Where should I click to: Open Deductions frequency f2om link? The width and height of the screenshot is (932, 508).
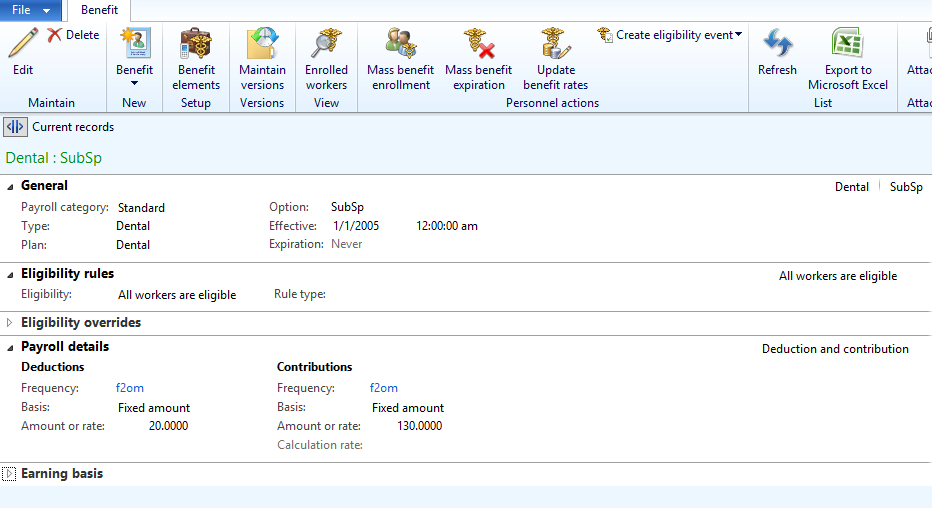[130, 388]
